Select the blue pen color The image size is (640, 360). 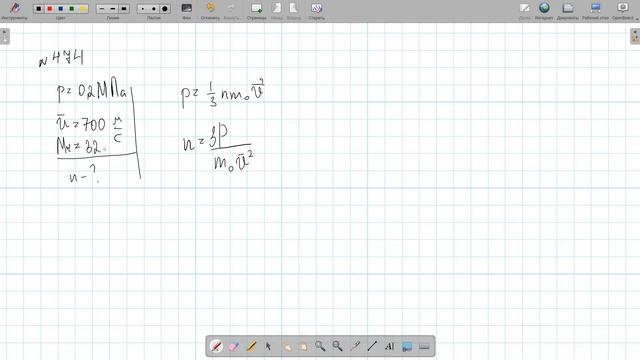point(61,9)
